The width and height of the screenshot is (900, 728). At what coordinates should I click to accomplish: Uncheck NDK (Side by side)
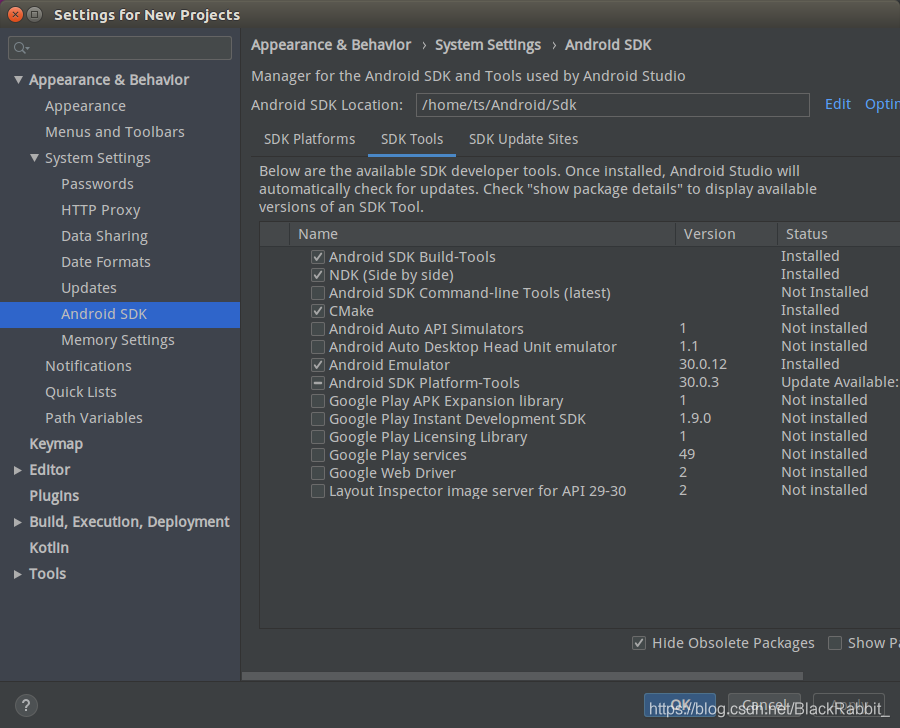click(x=317, y=274)
